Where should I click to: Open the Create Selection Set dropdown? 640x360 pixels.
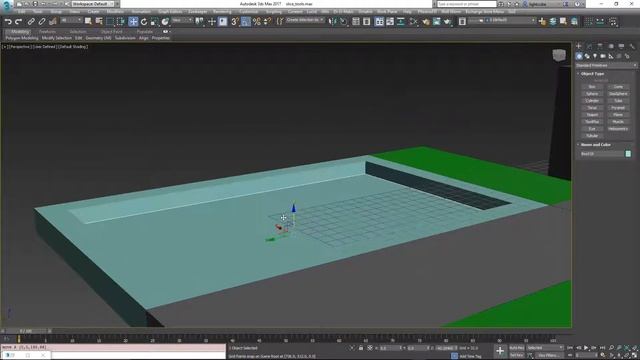click(305, 20)
